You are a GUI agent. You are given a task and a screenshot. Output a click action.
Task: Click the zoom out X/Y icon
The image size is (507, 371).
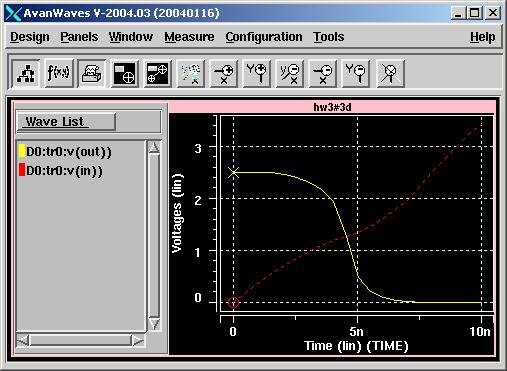(x=290, y=73)
